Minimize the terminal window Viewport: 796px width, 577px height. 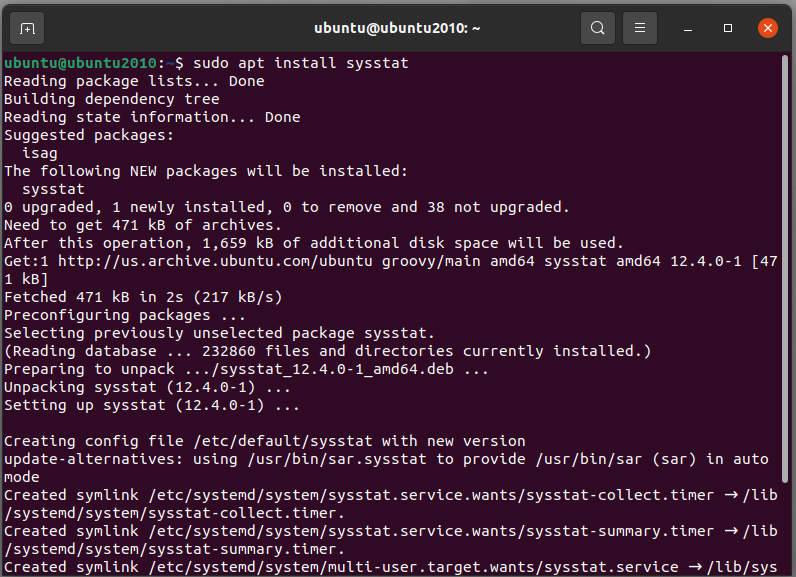688,28
